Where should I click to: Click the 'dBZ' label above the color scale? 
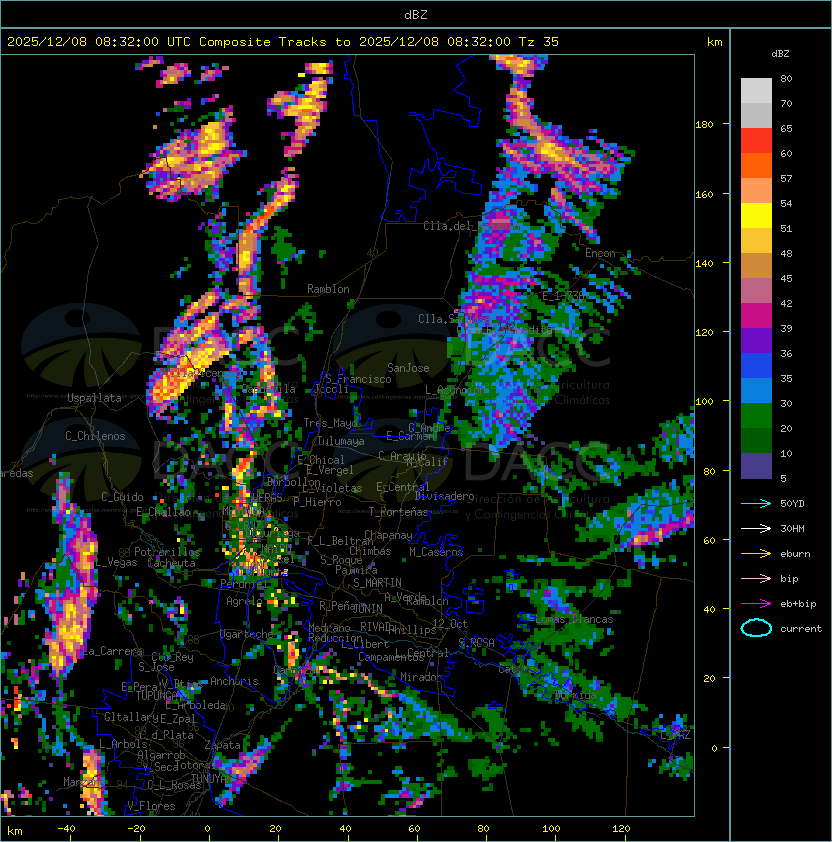point(780,54)
